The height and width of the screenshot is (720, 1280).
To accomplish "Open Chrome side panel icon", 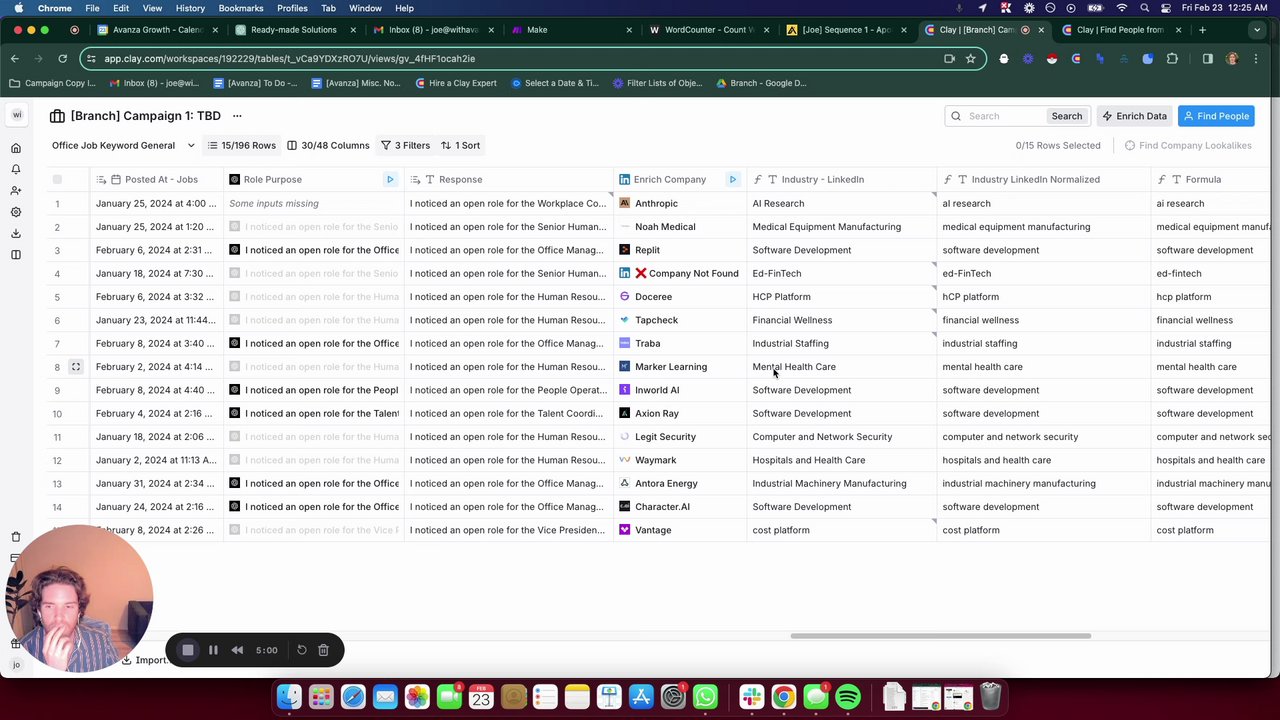I will tap(1207, 58).
